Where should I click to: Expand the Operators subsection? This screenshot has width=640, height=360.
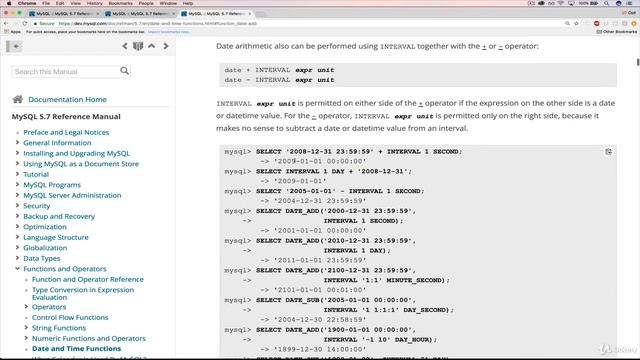(x=26, y=307)
